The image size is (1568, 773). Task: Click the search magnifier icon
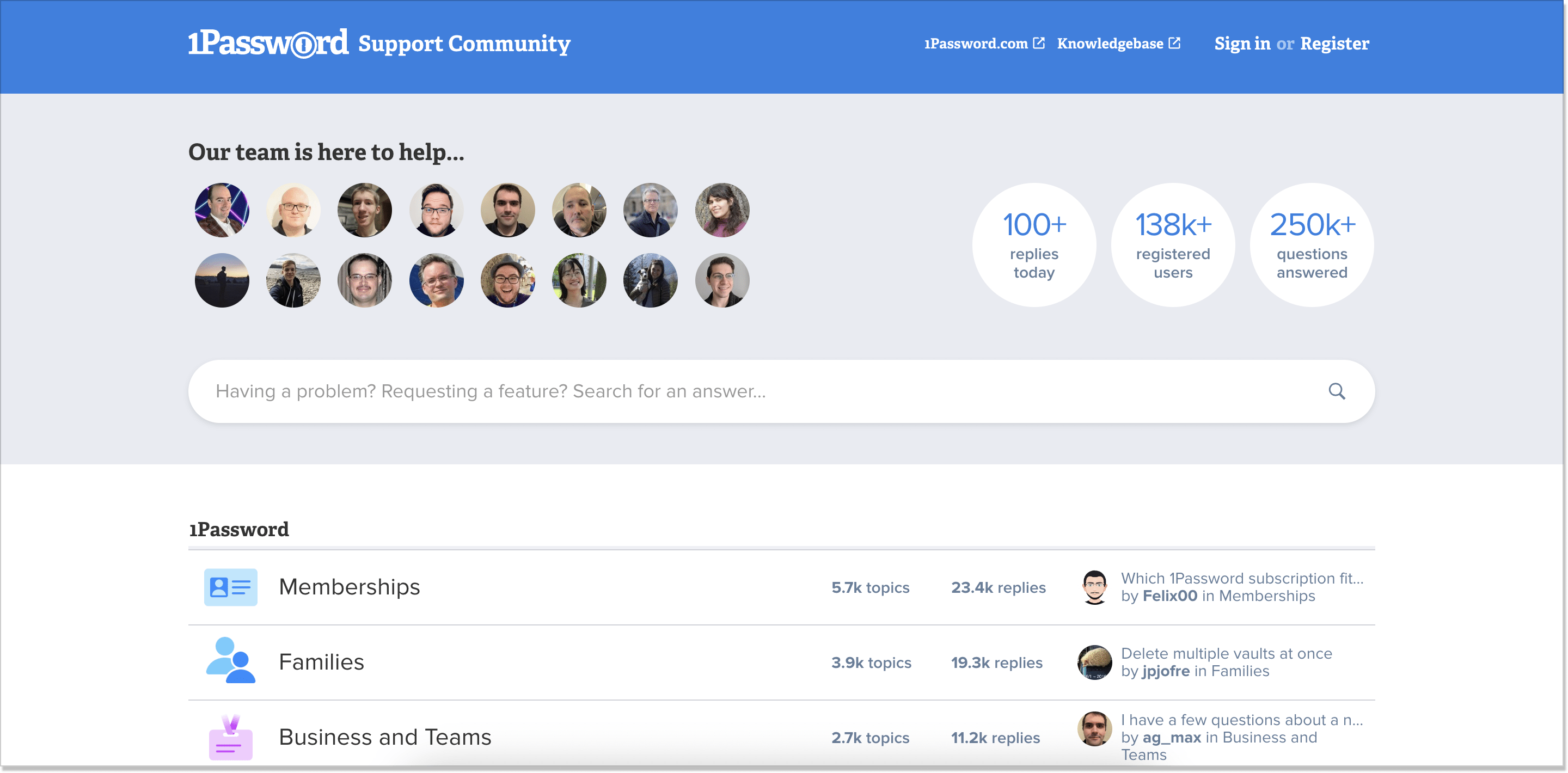1336,391
